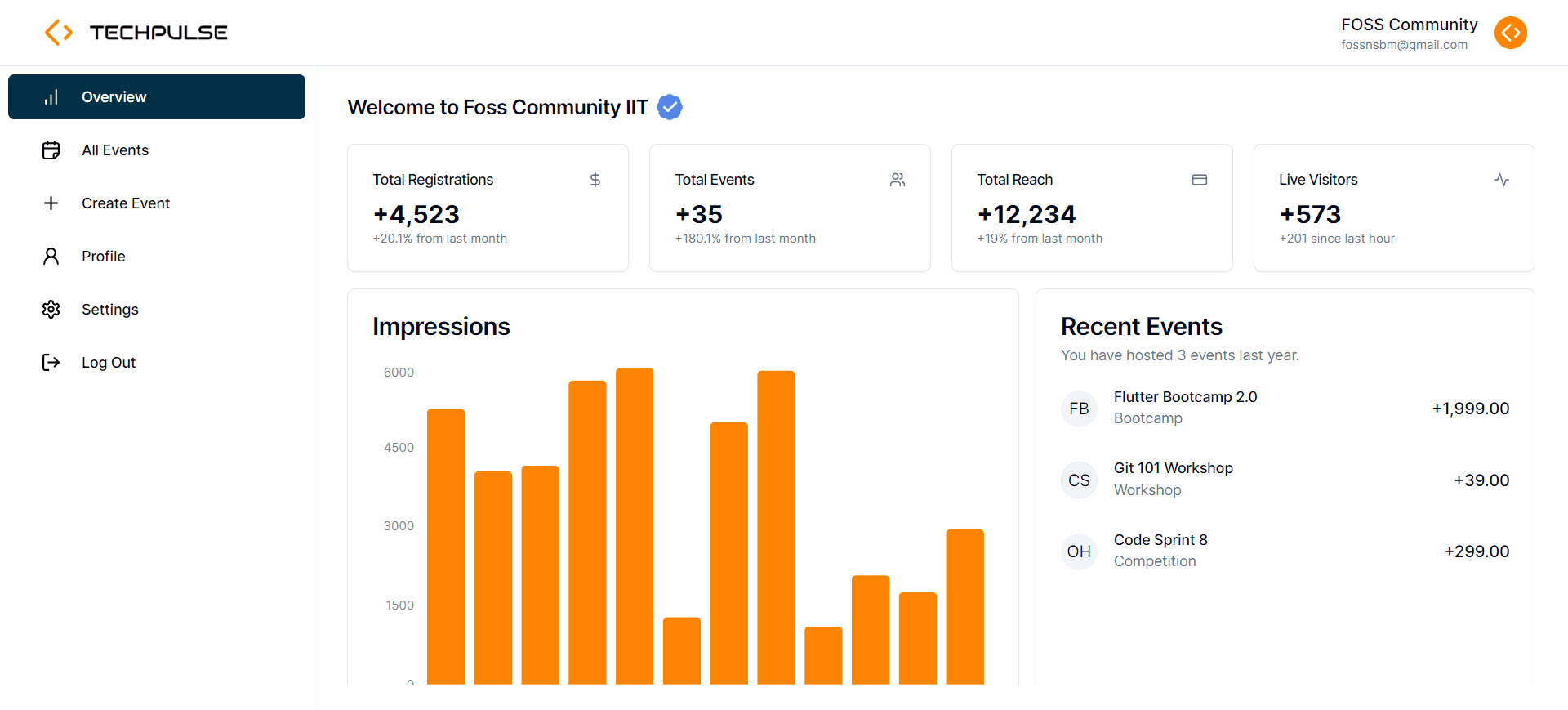The height and width of the screenshot is (710, 1568).
Task: Click the orange user avatar icon
Action: [1510, 33]
